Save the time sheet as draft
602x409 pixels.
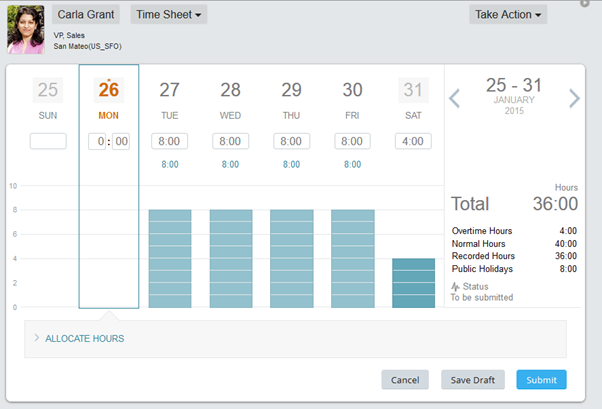point(472,380)
